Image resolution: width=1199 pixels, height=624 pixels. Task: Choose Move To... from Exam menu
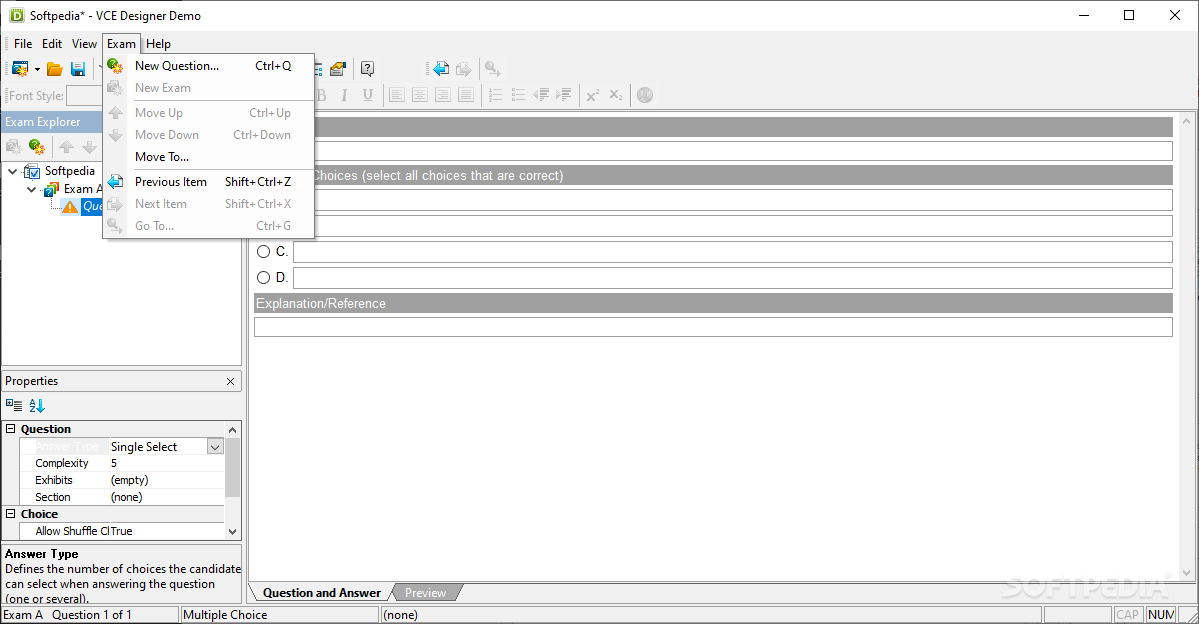(x=209, y=157)
